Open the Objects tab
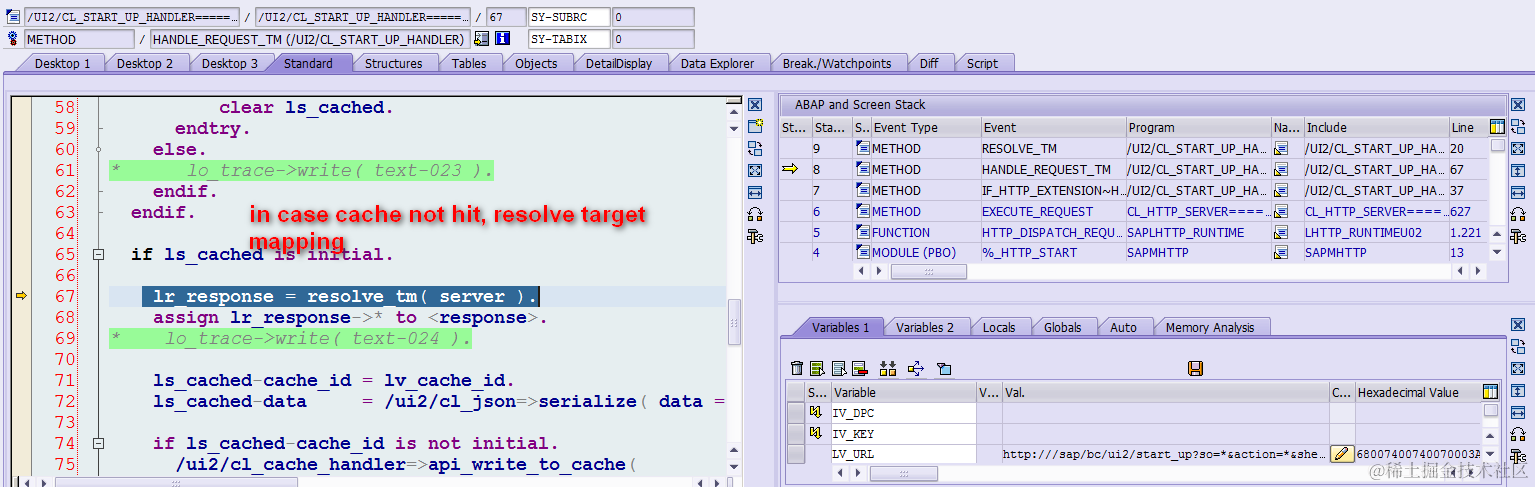Screen dimensions: 1535x487 (x=536, y=63)
